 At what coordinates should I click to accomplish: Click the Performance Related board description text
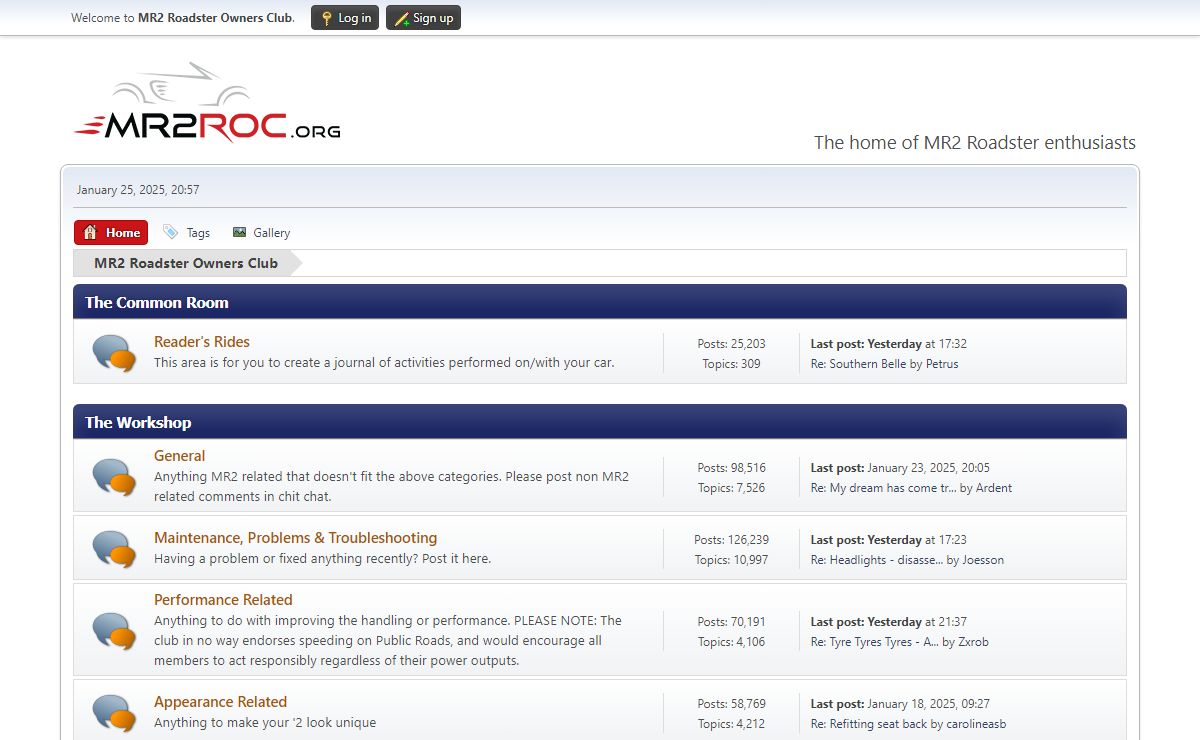click(388, 641)
